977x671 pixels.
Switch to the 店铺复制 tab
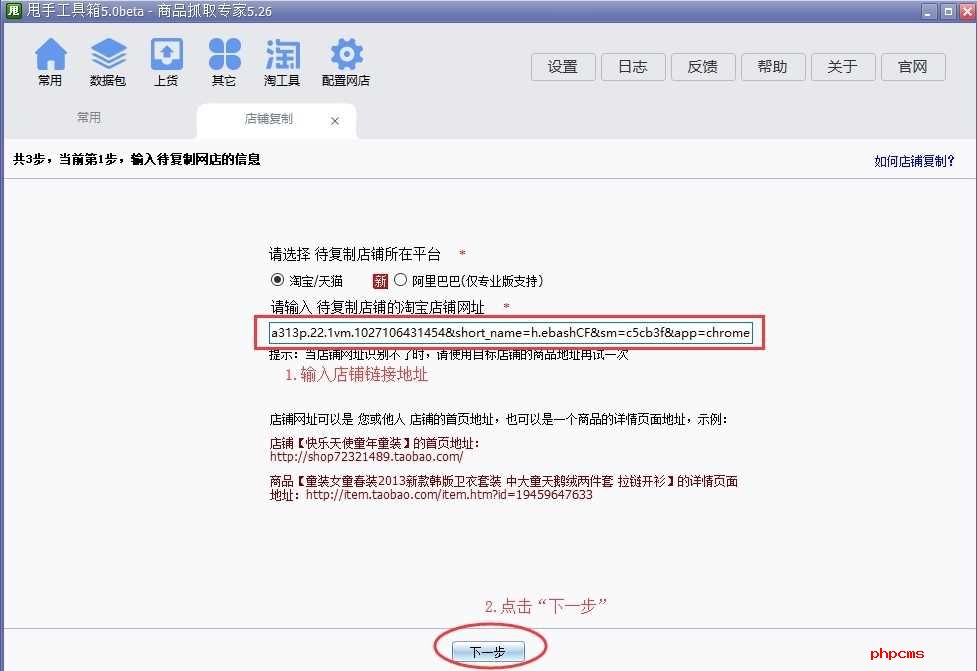click(x=269, y=118)
